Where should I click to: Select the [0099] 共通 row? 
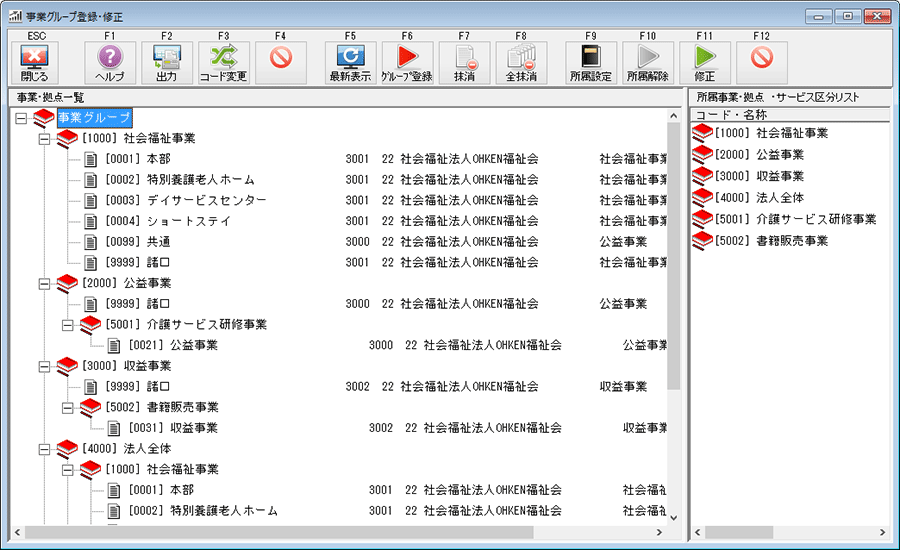138,242
